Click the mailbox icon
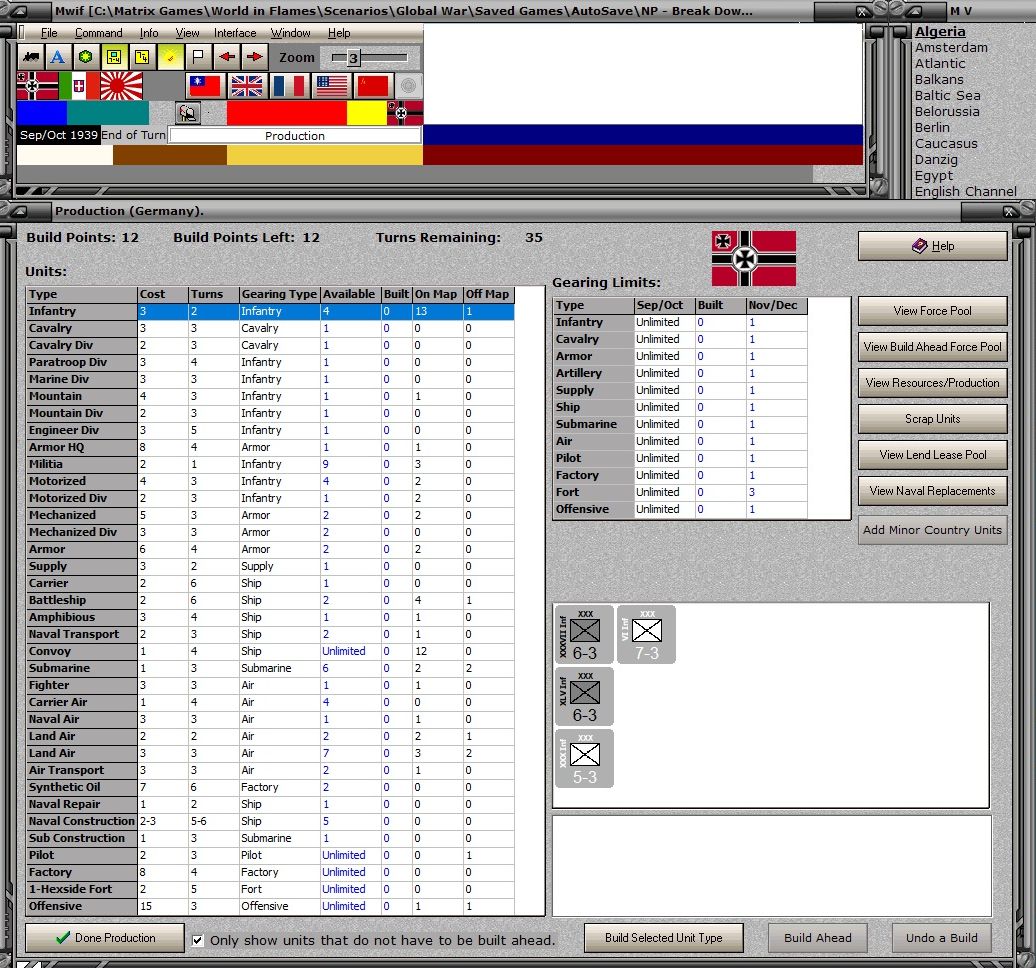 [x=188, y=113]
